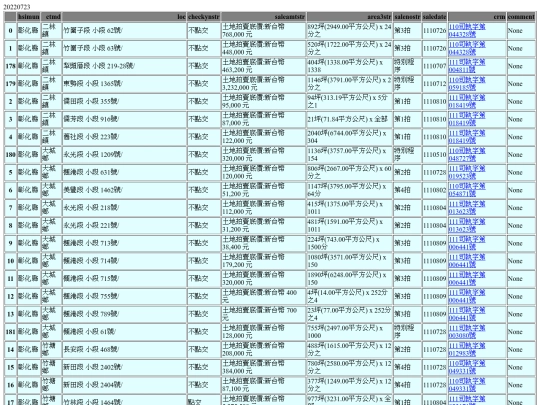Viewport: 540px width, 405px height.
Task: Select the price cell containing 463,200 元
Action: (x=263, y=66)
